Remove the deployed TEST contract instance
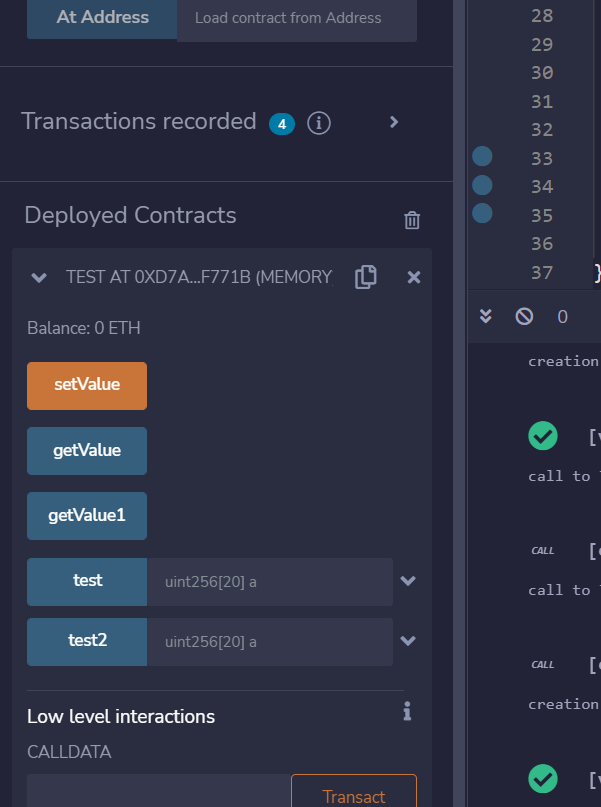 click(414, 277)
